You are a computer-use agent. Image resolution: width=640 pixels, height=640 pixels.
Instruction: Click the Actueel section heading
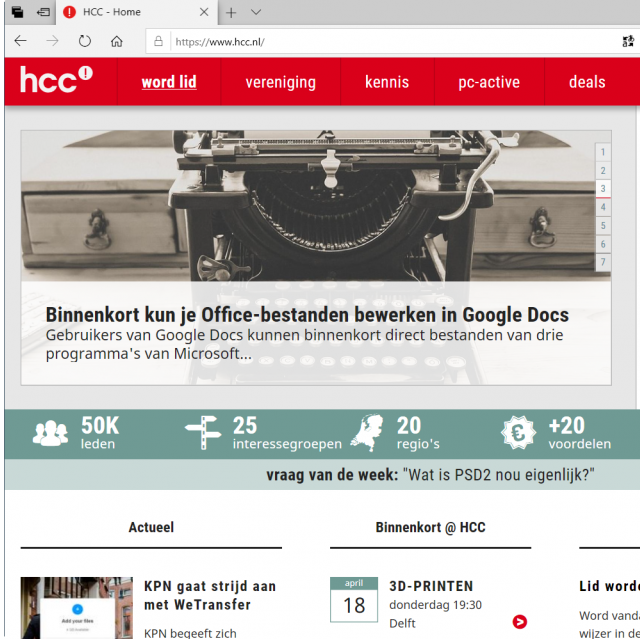(x=151, y=527)
